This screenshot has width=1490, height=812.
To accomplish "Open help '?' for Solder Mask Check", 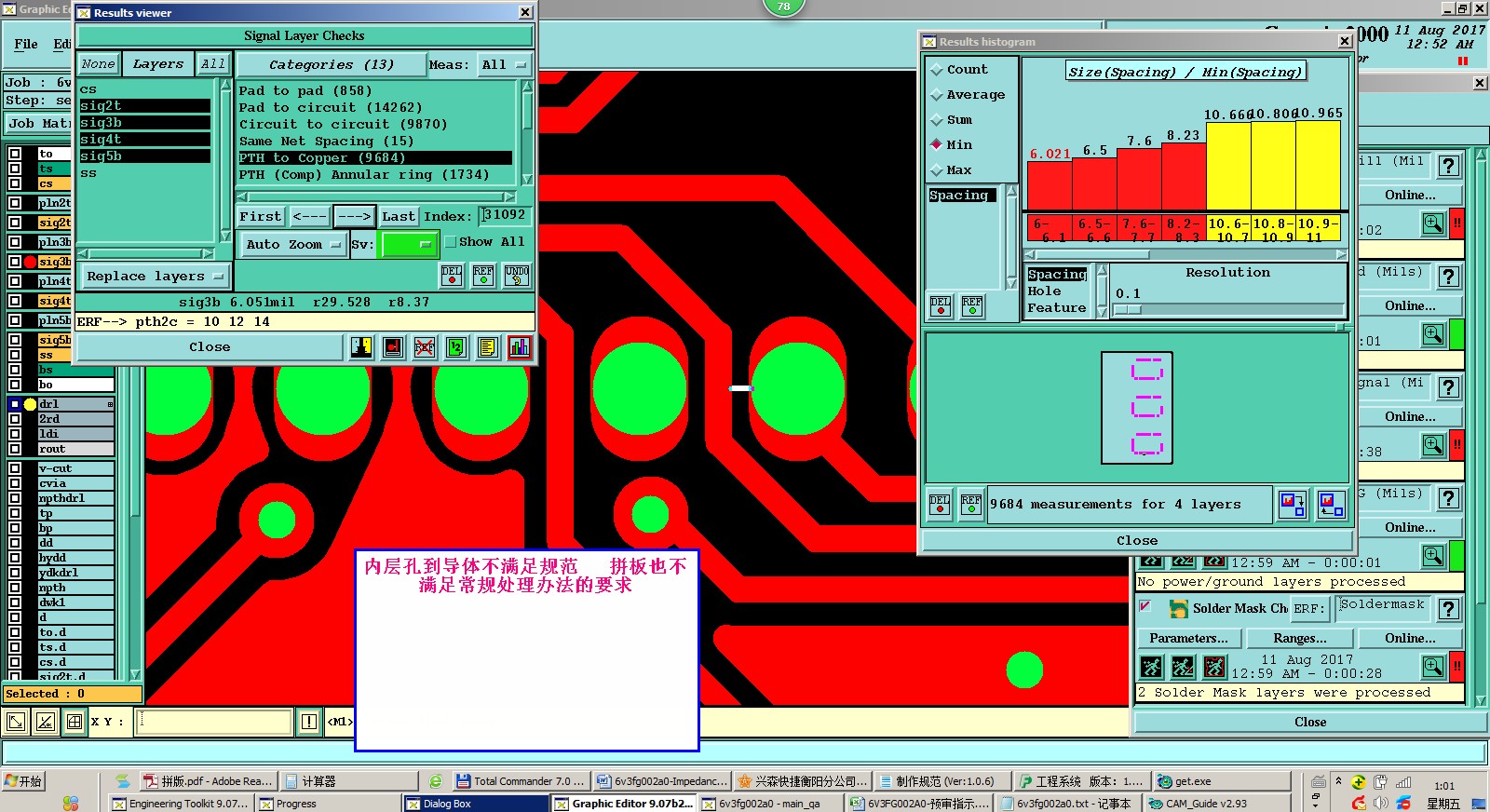I will point(1448,609).
